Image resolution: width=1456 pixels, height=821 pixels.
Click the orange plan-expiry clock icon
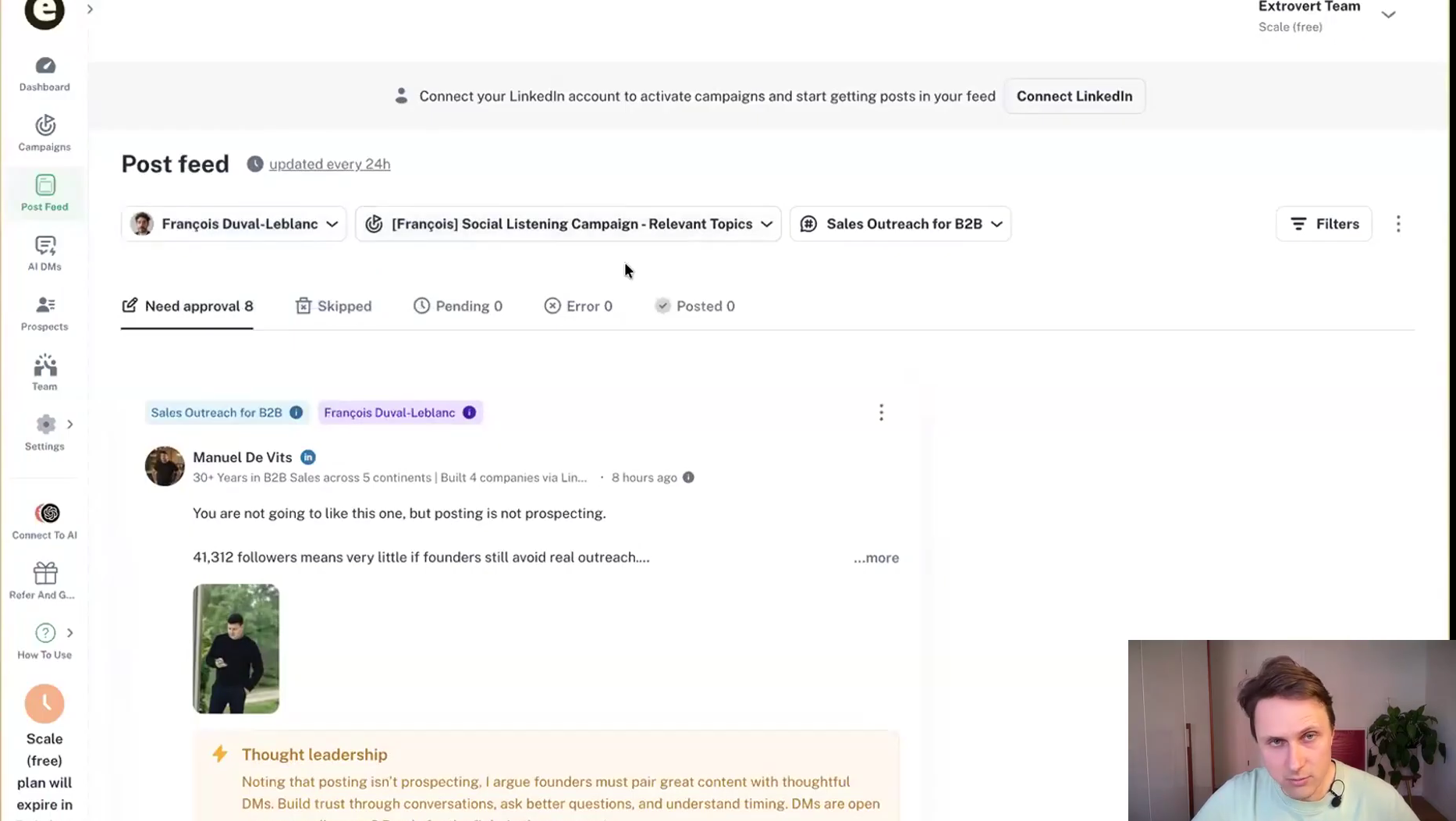pyautogui.click(x=44, y=704)
